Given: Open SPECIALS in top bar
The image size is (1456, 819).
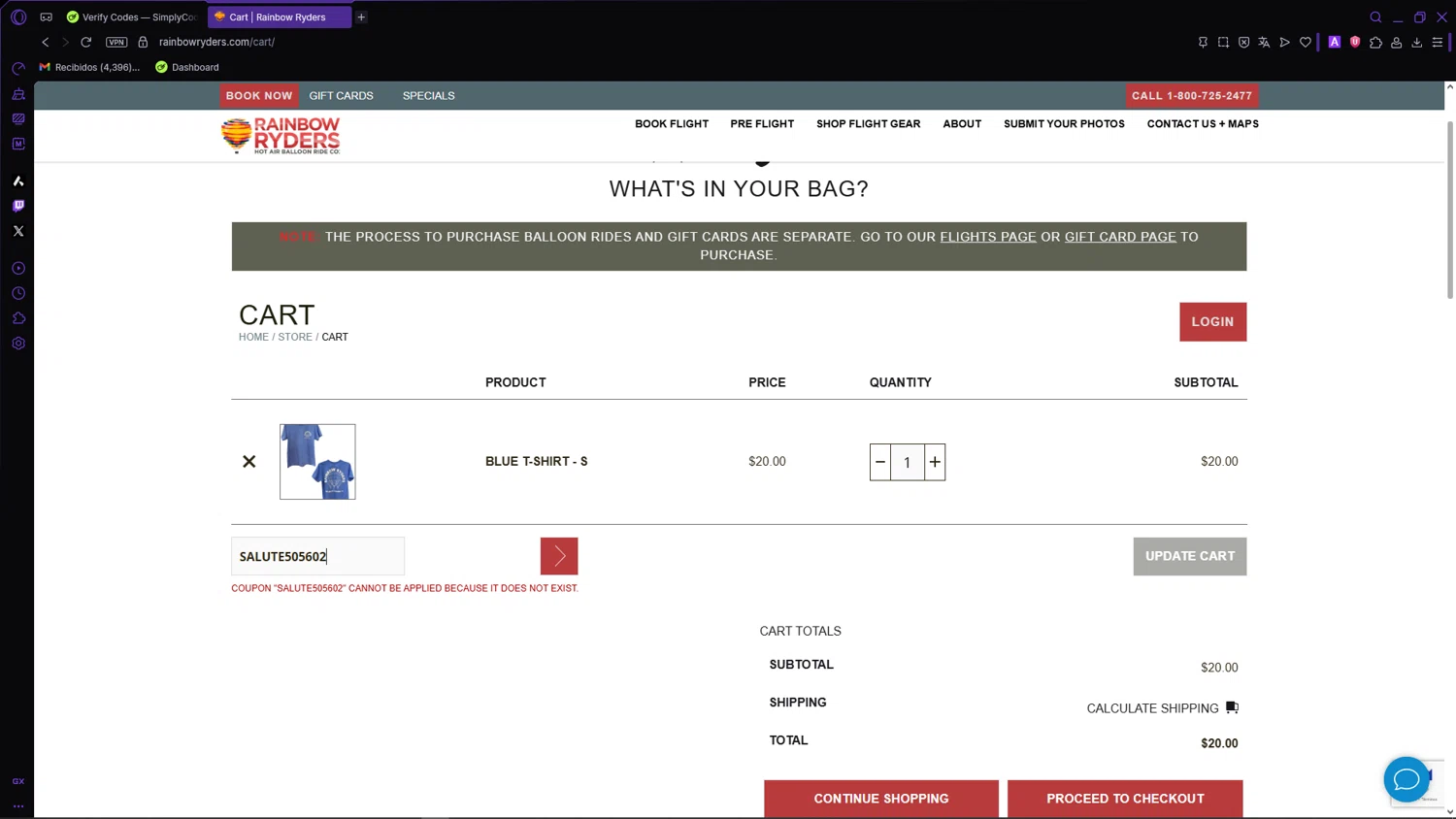Looking at the screenshot, I should [x=429, y=96].
